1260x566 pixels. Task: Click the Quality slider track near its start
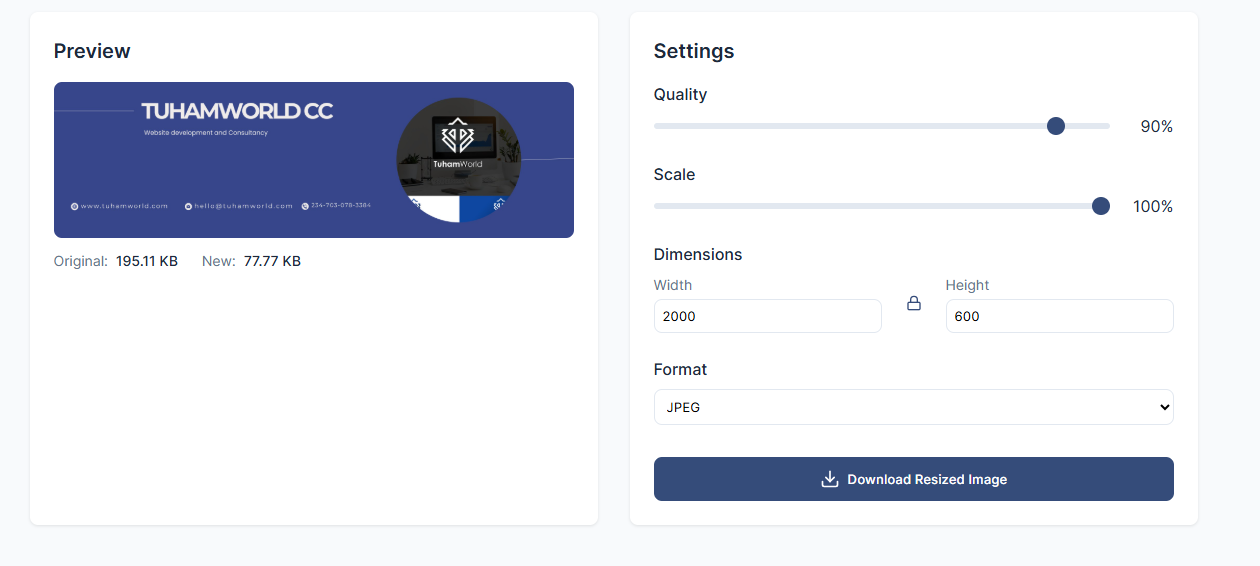(668, 126)
